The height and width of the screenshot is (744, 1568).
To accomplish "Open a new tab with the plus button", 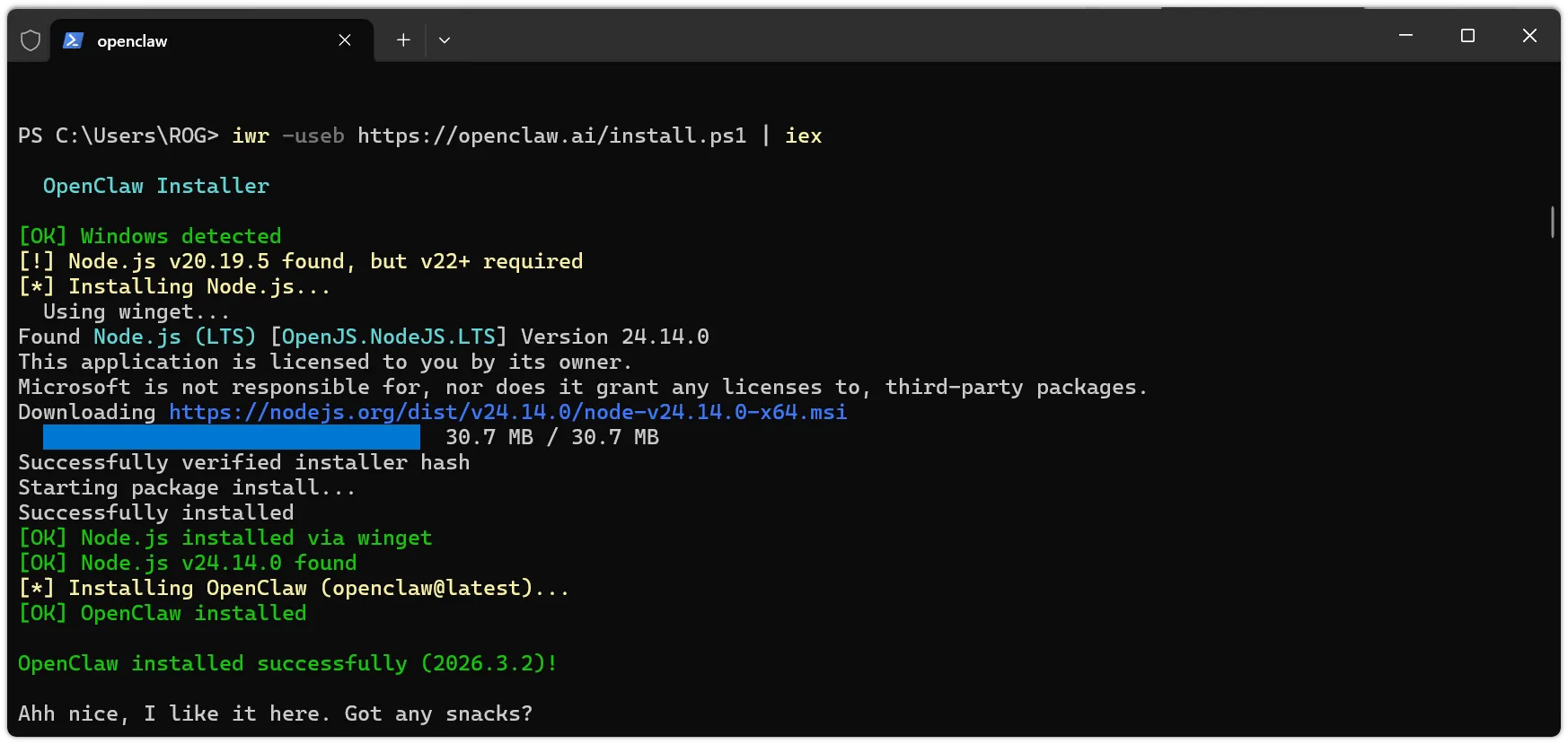I will point(403,40).
